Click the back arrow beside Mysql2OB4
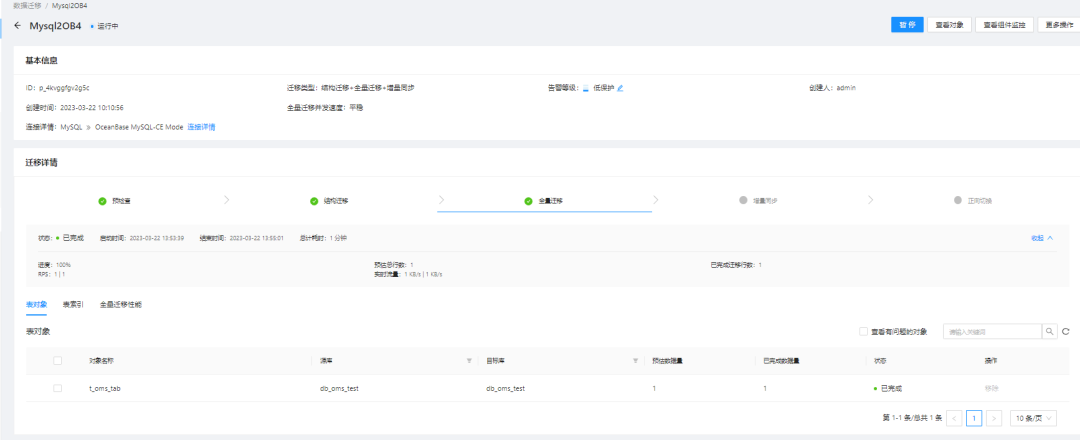Viewport: 1080px width, 440px height. click(17, 25)
